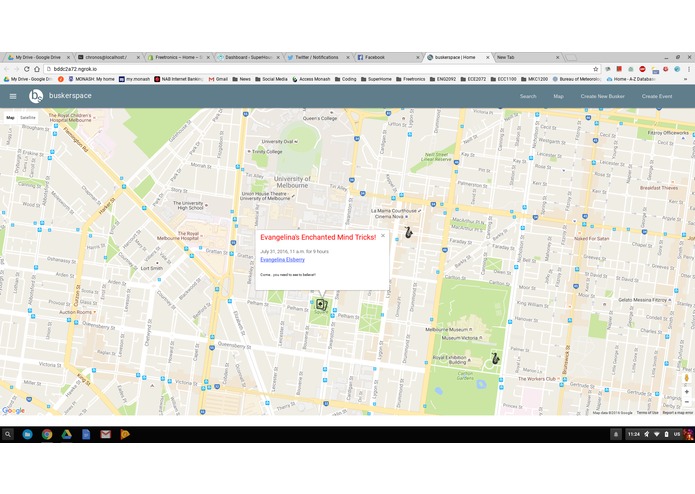The height and width of the screenshot is (494, 695).
Task: Click saxophone marker near Royal Exhibition Building
Action: pyautogui.click(x=496, y=358)
